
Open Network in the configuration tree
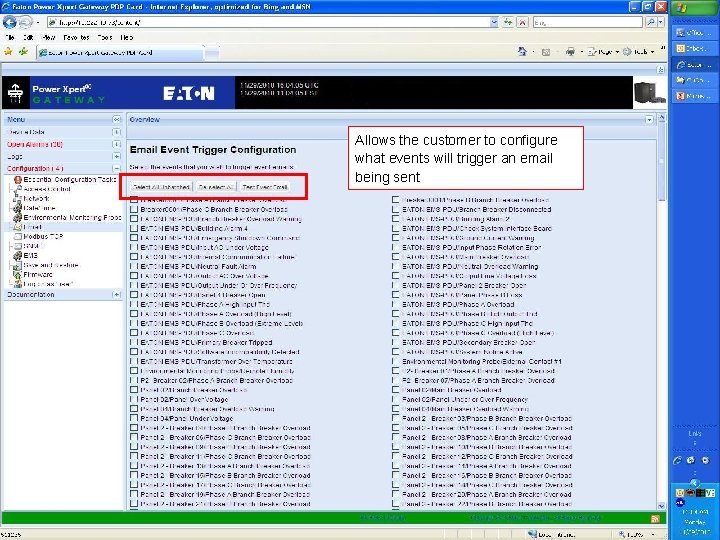click(36, 198)
